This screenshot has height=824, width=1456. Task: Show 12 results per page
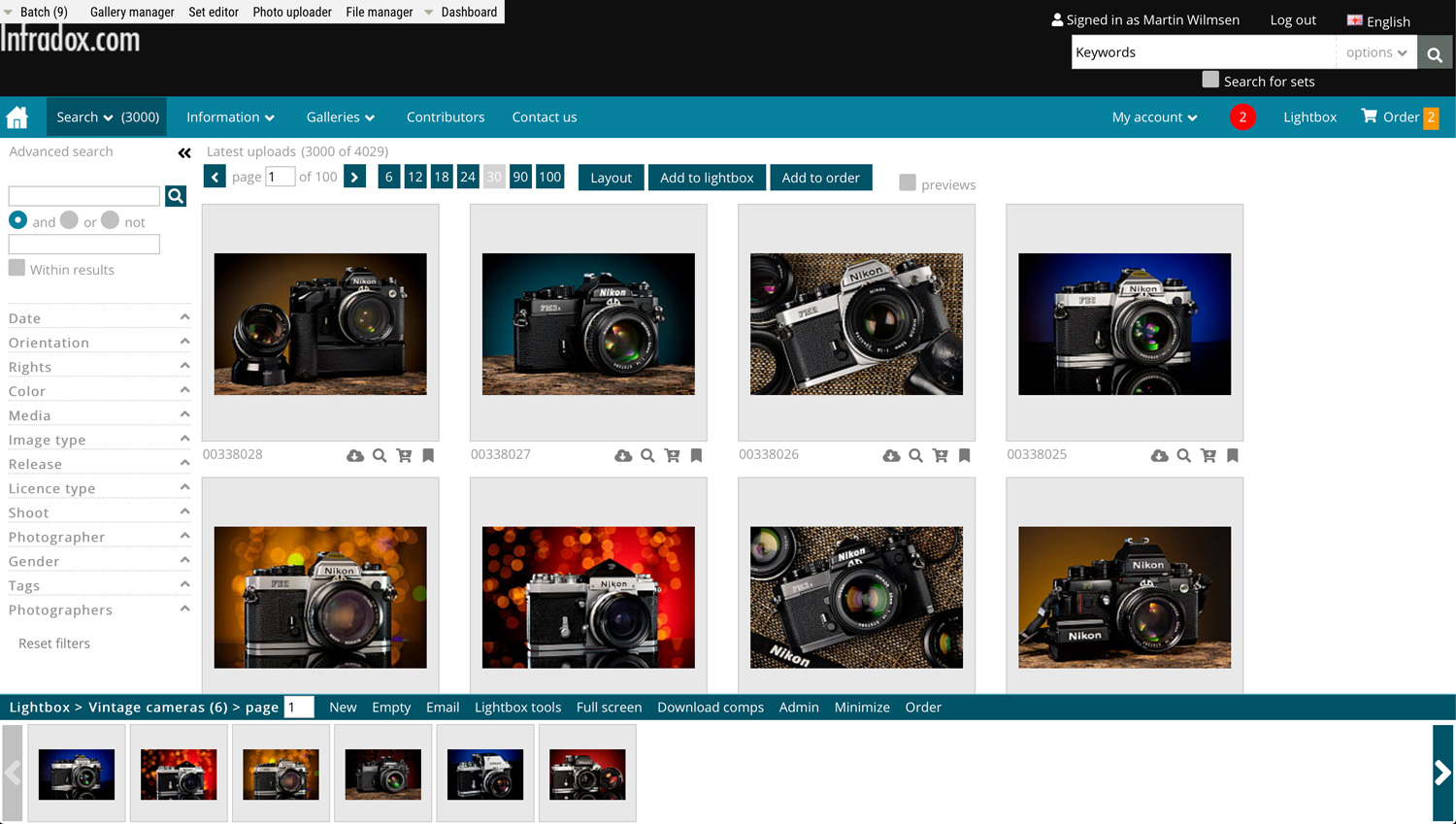(x=414, y=177)
